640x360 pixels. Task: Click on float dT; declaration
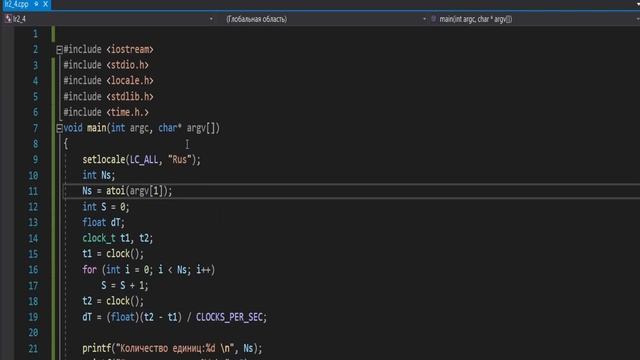pos(103,222)
